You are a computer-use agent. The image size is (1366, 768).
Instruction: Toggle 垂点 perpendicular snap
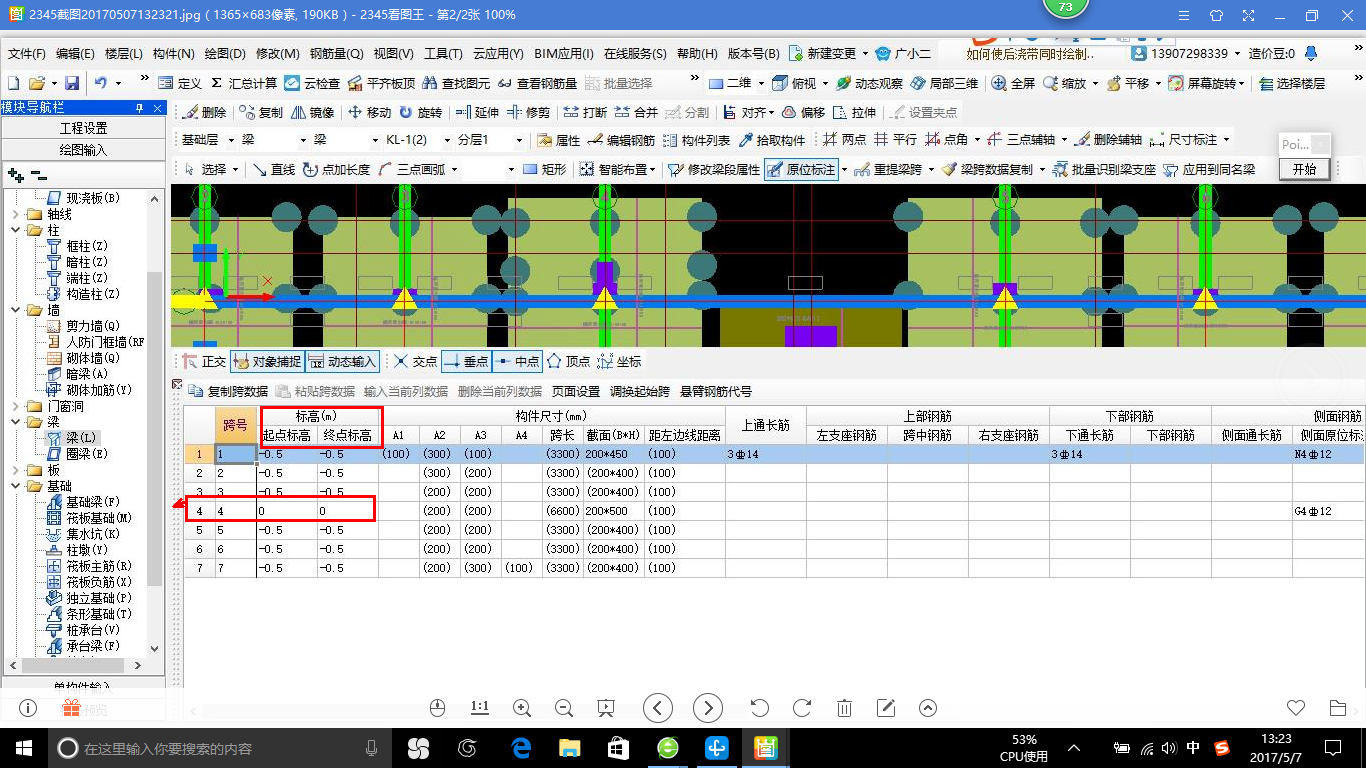[x=466, y=361]
